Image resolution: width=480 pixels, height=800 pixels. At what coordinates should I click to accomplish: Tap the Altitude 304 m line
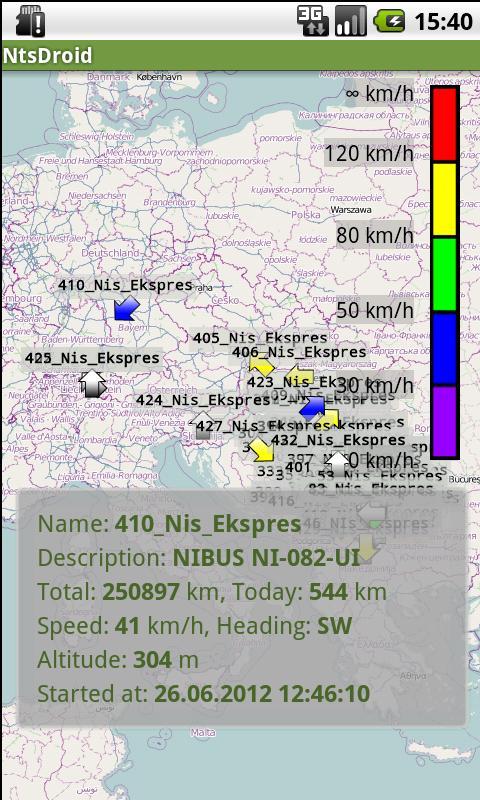click(x=118, y=661)
